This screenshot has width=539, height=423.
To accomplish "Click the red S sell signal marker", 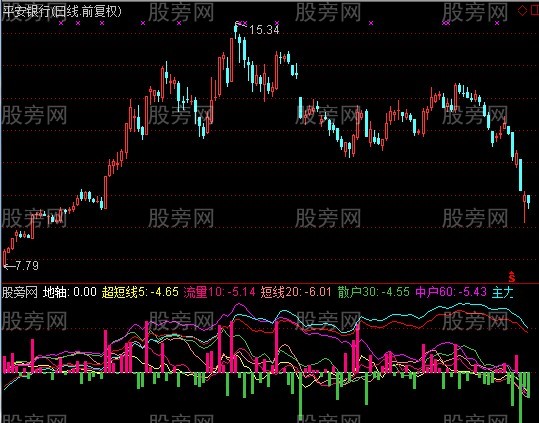I will (512, 276).
